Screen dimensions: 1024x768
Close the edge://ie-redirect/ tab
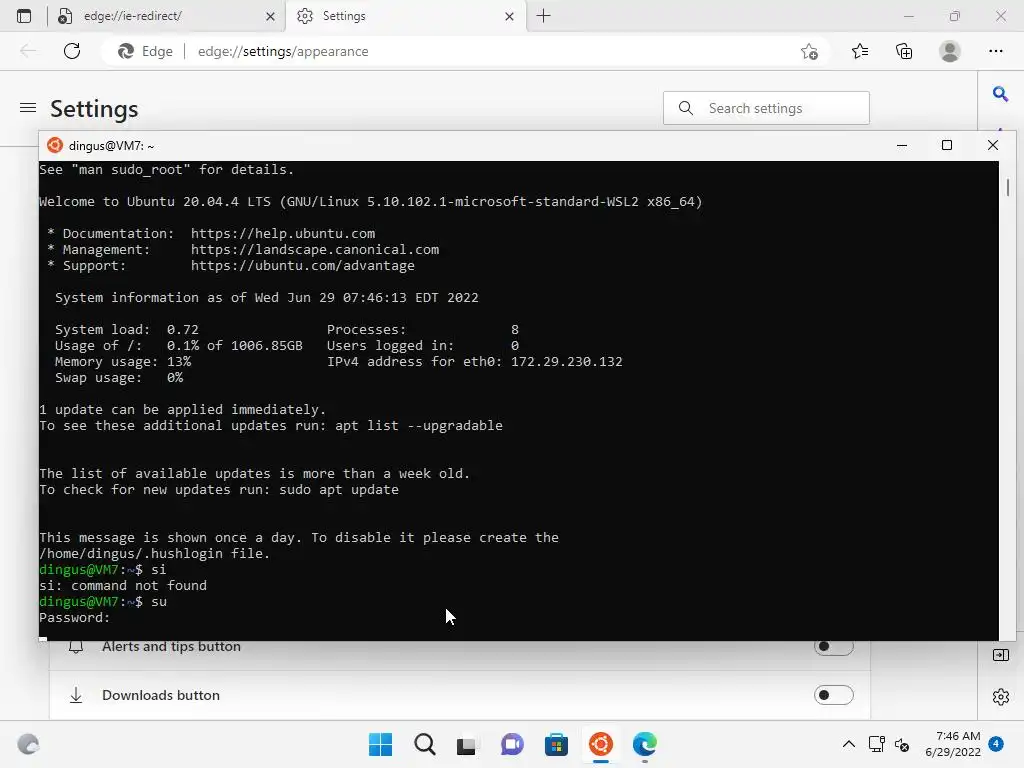point(270,16)
